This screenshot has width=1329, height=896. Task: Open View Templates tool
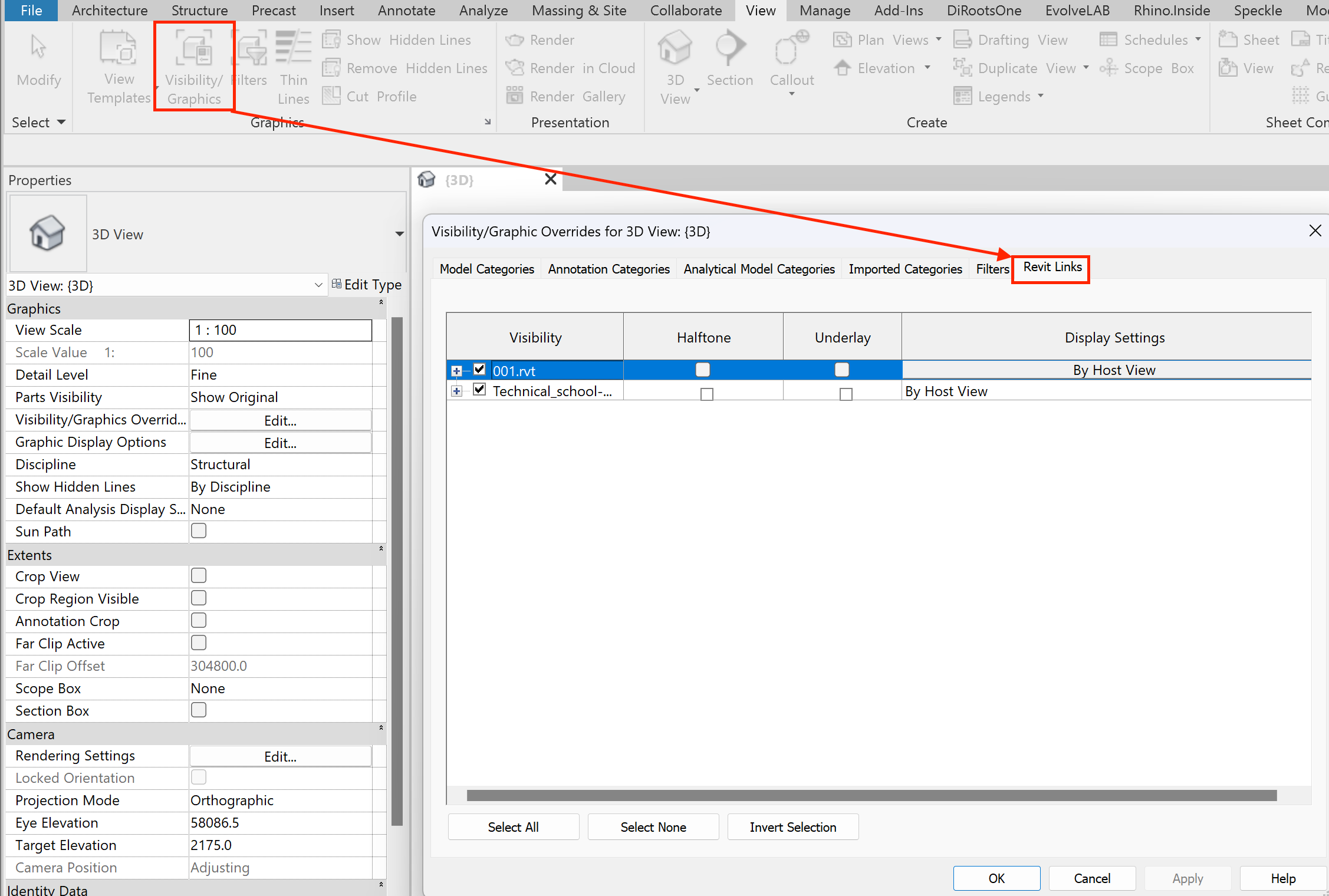click(119, 50)
